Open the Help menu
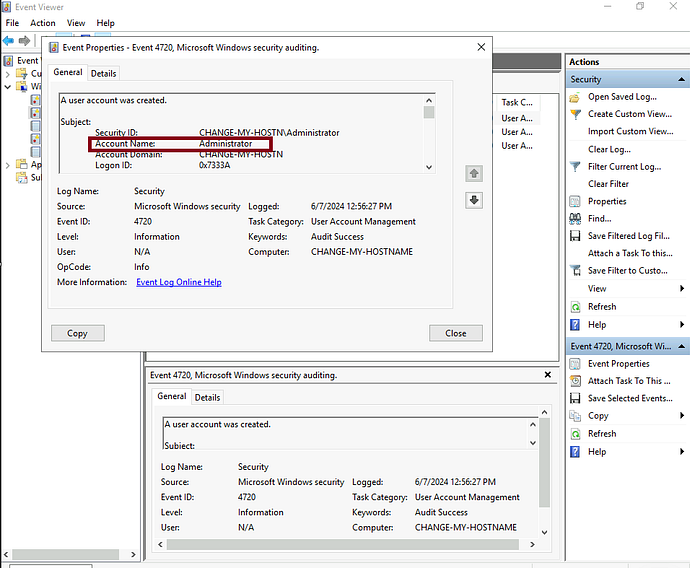700x568 pixels. pyautogui.click(x=105, y=23)
